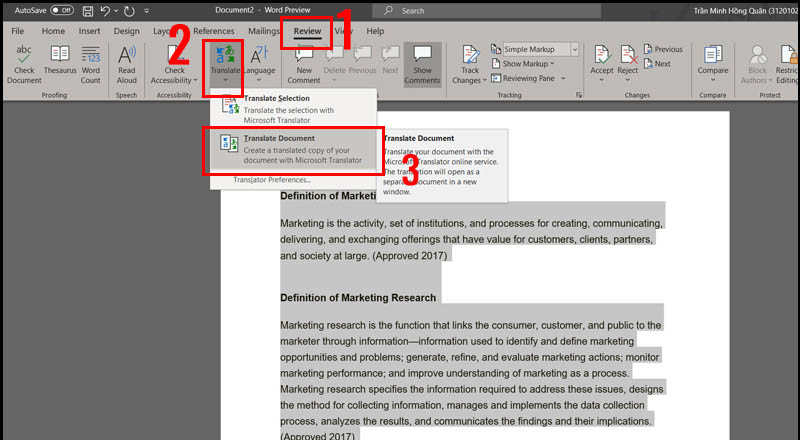Show the Word Count
The width and height of the screenshot is (800, 440).
[x=91, y=64]
